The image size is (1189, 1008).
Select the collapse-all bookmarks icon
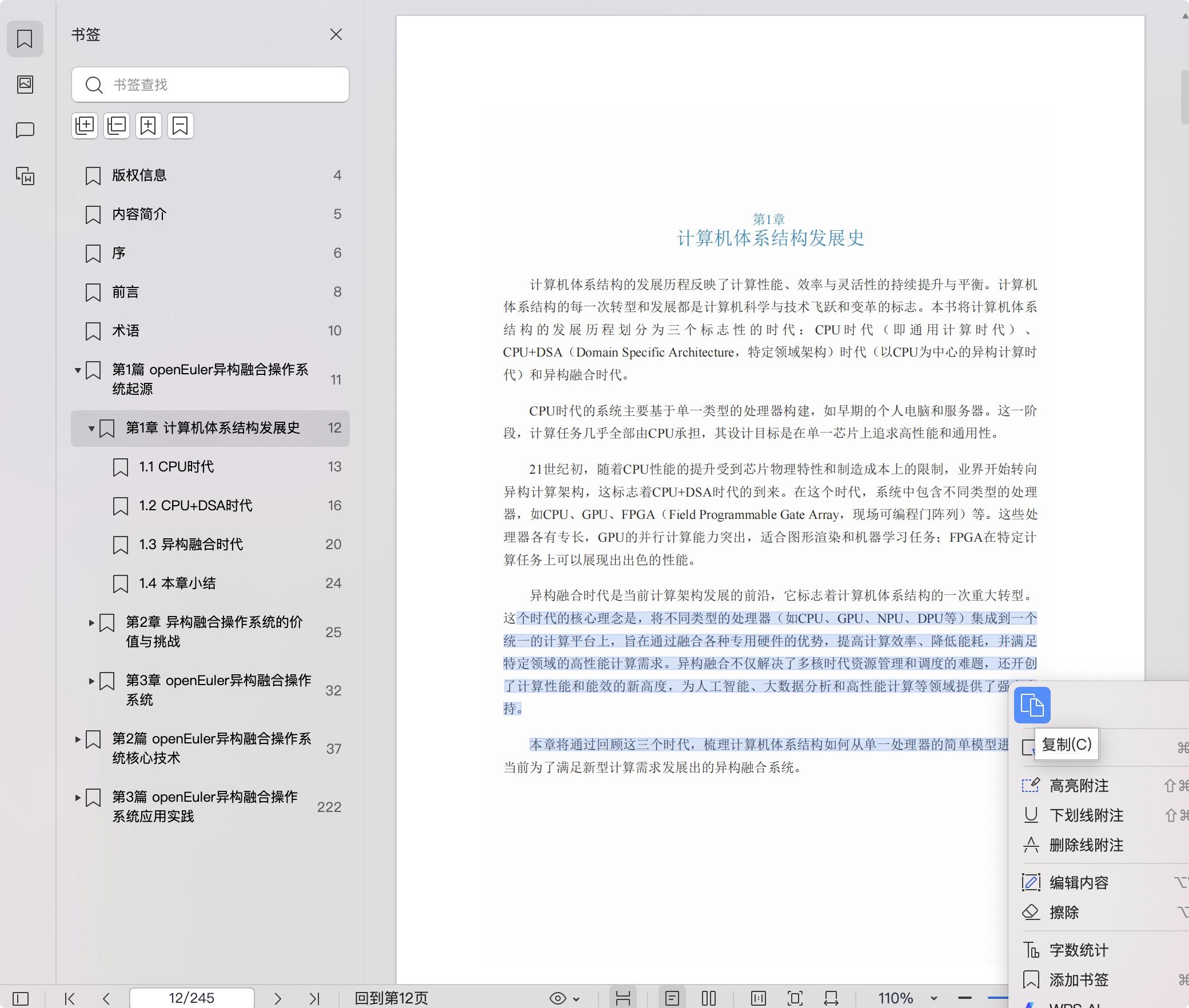(117, 126)
